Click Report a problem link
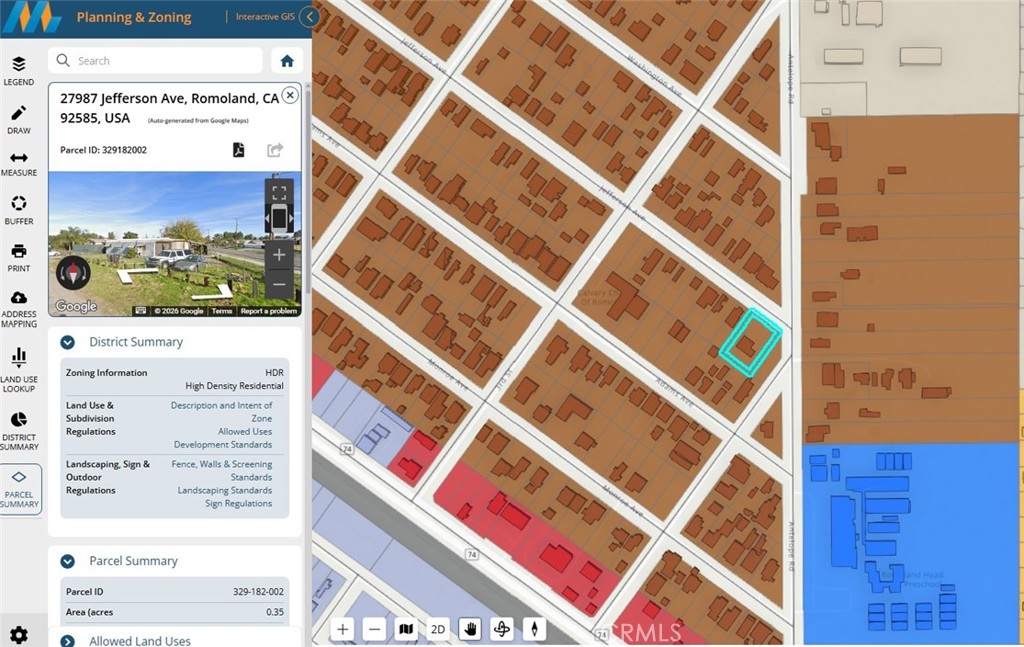Image resolution: width=1024 pixels, height=647 pixels. [268, 311]
